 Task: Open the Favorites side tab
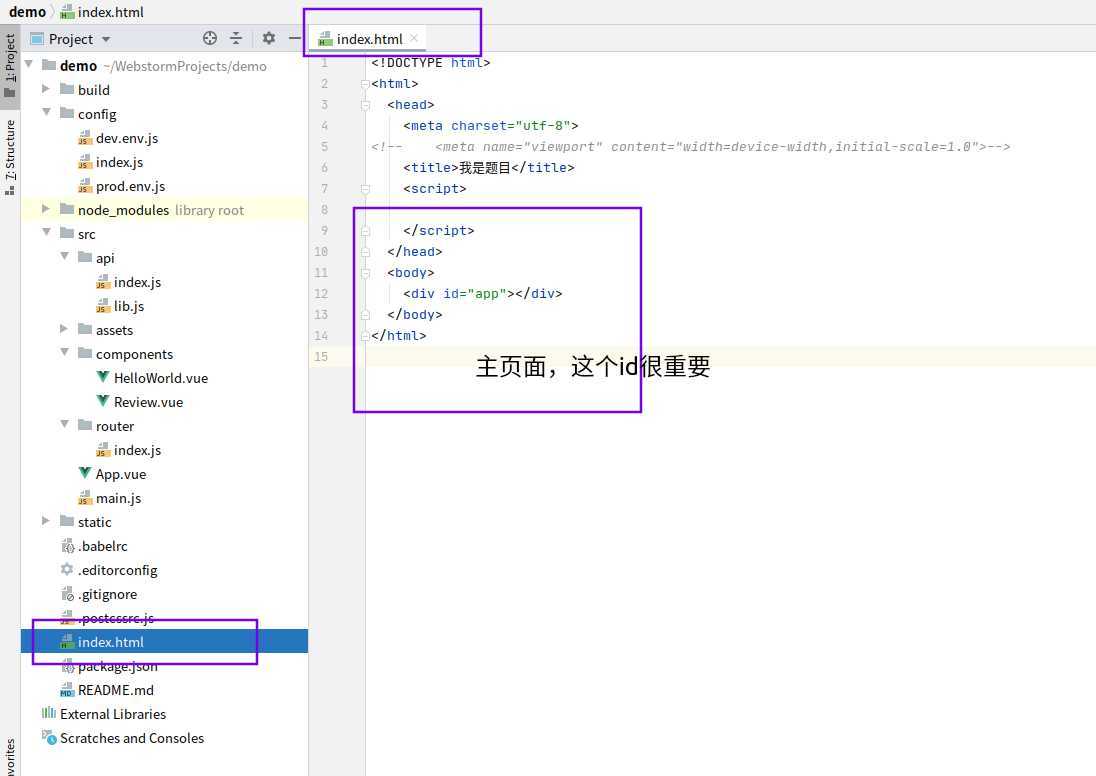coord(10,756)
